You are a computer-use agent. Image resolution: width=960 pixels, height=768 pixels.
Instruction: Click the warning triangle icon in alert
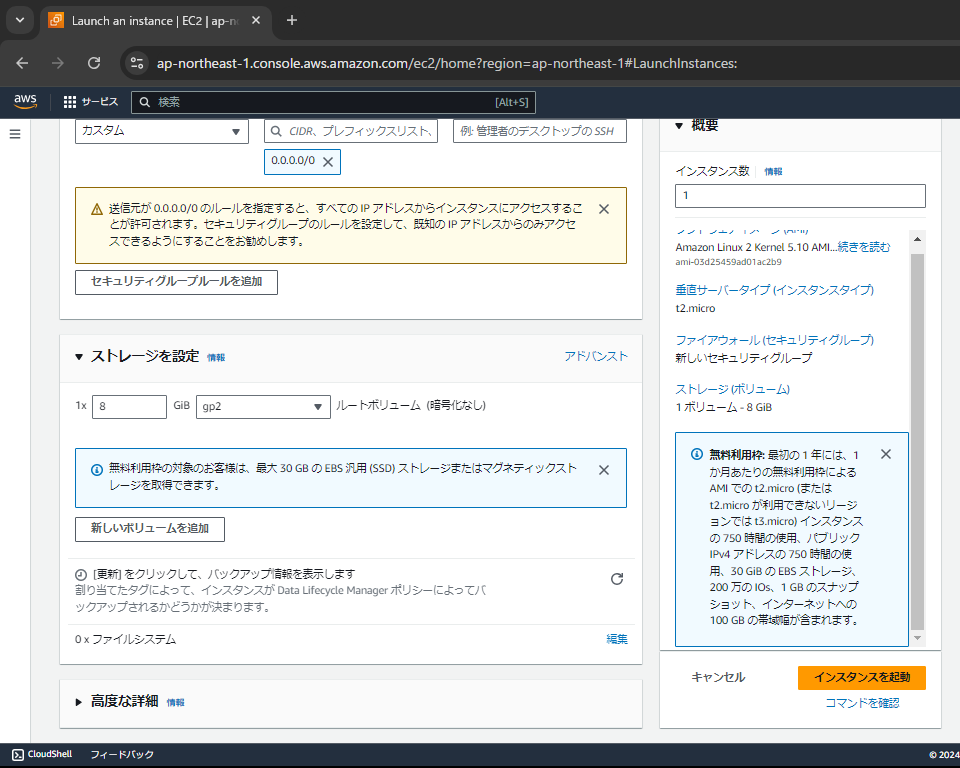(x=97, y=209)
